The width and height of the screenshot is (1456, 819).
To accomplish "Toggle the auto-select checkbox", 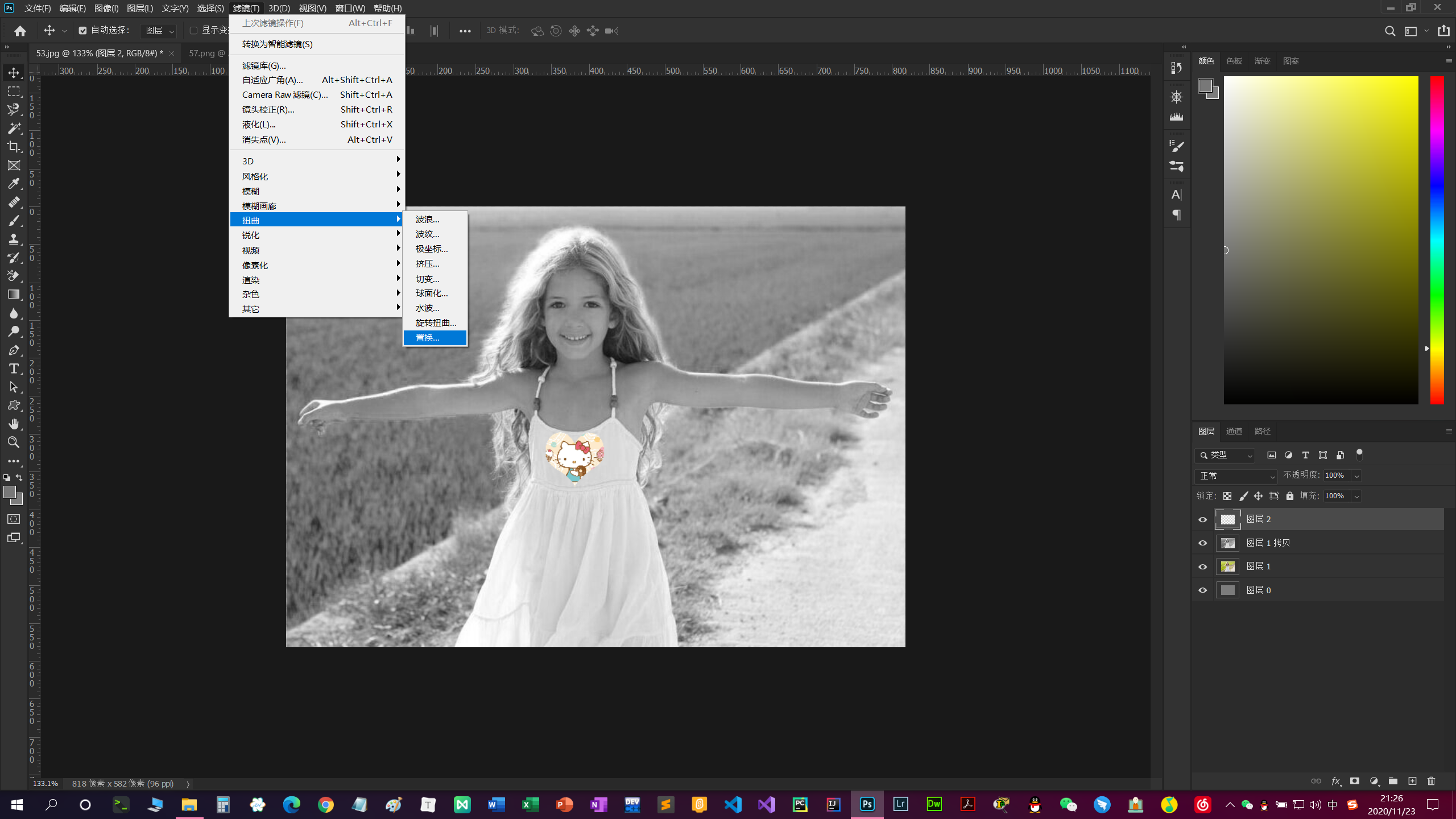I will tap(82, 31).
